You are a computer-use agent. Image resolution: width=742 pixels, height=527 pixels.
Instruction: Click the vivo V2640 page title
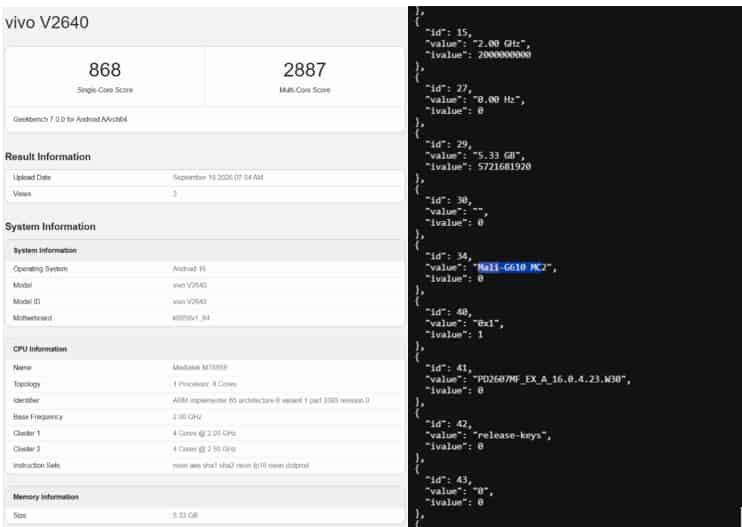[46, 23]
